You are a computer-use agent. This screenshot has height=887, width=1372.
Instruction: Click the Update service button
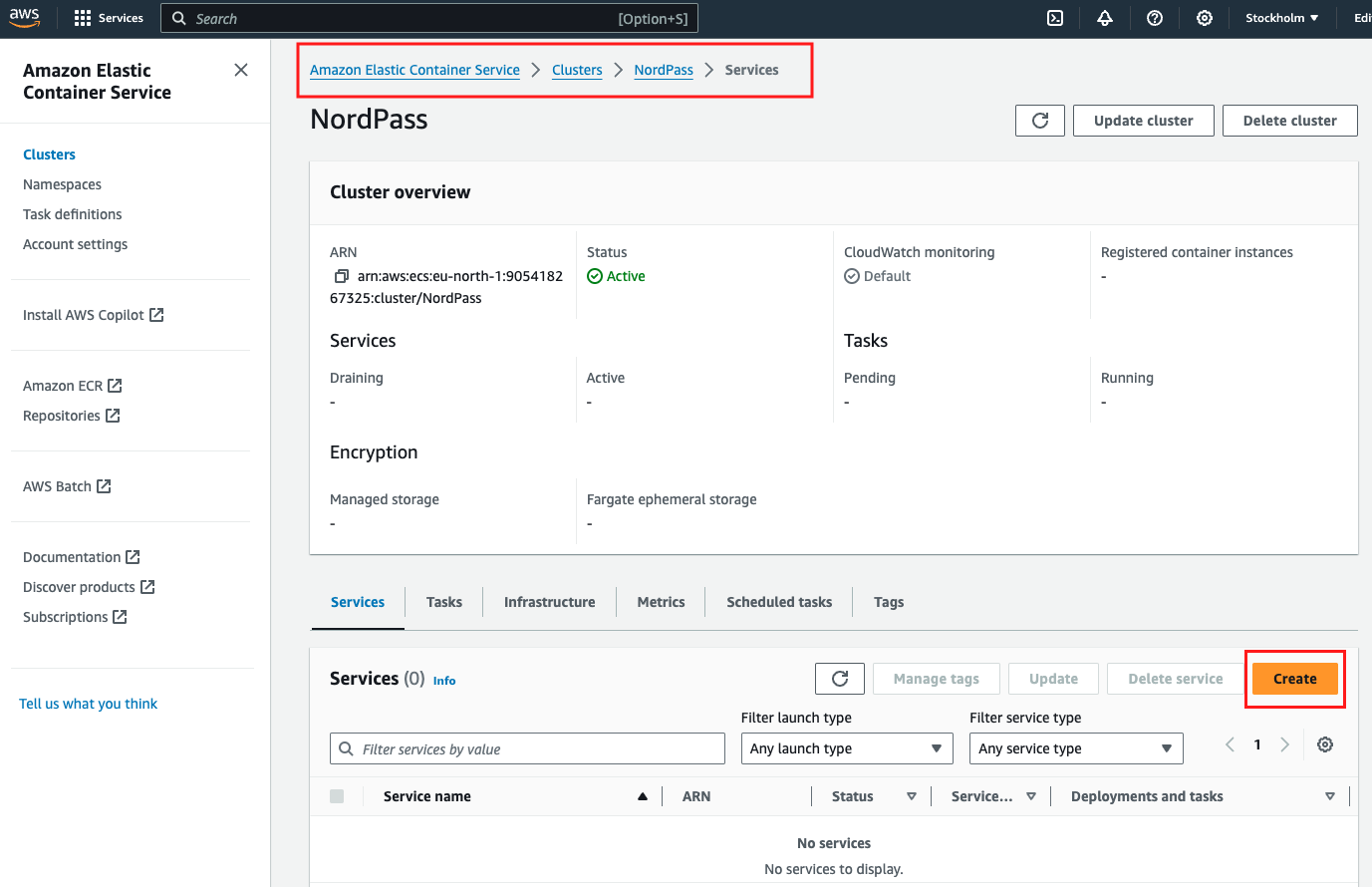(1054, 679)
